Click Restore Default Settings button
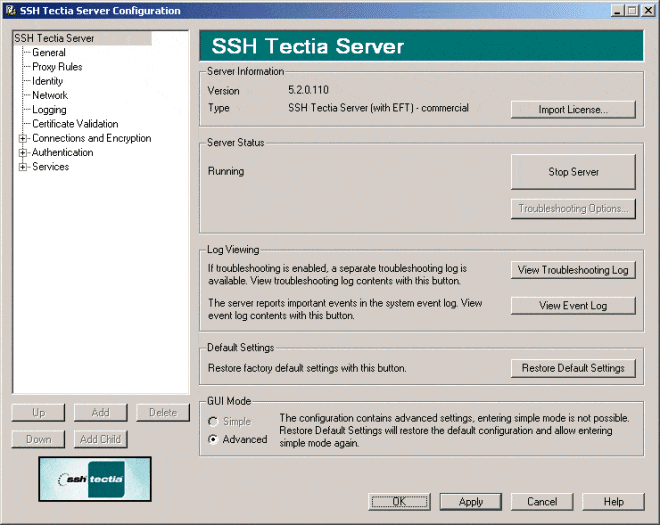This screenshot has height=525, width=660. 573,368
